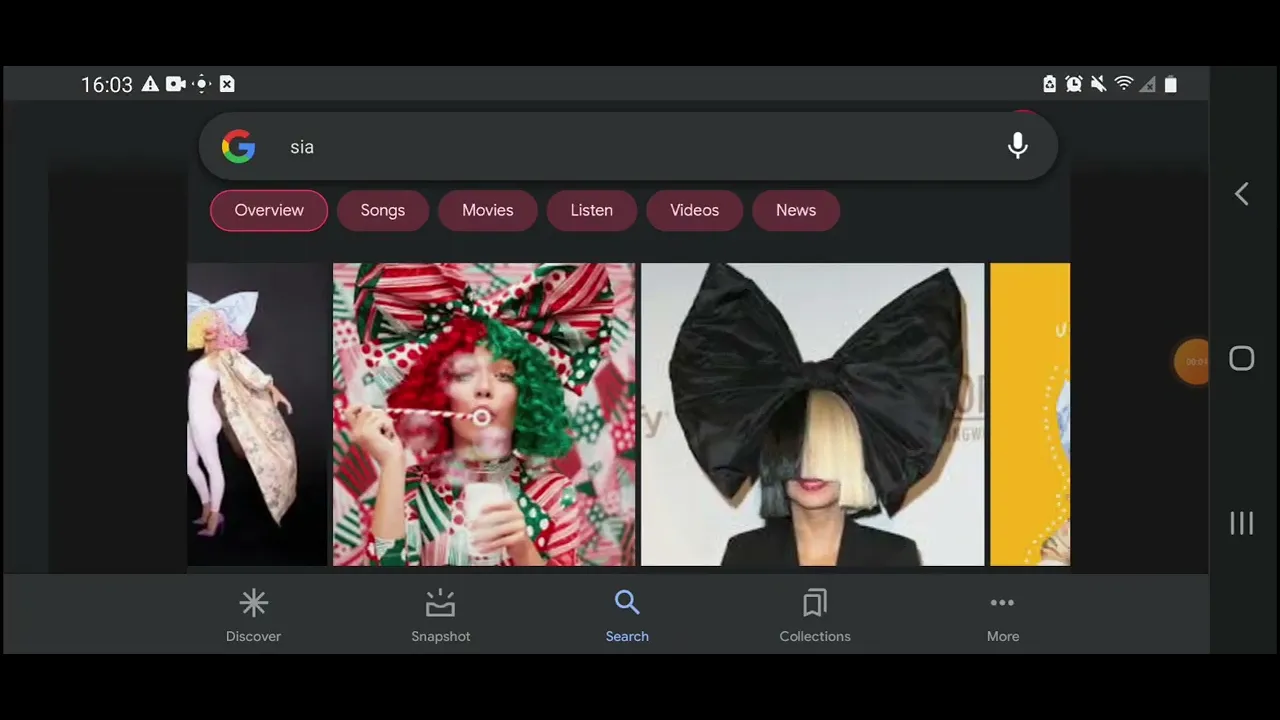Viewport: 1280px width, 720px height.
Task: Tap the Android home navigation button
Action: 1241,359
